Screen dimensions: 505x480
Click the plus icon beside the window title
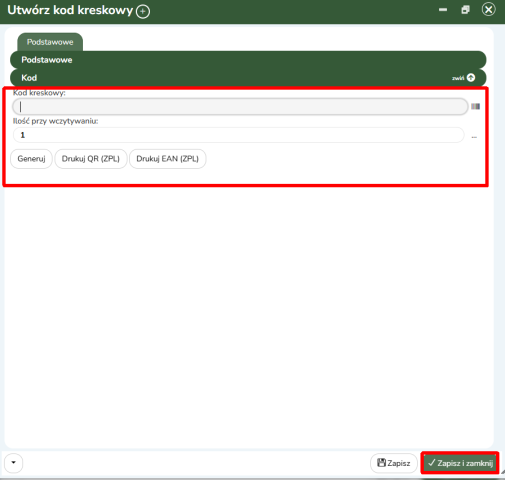[x=143, y=12]
